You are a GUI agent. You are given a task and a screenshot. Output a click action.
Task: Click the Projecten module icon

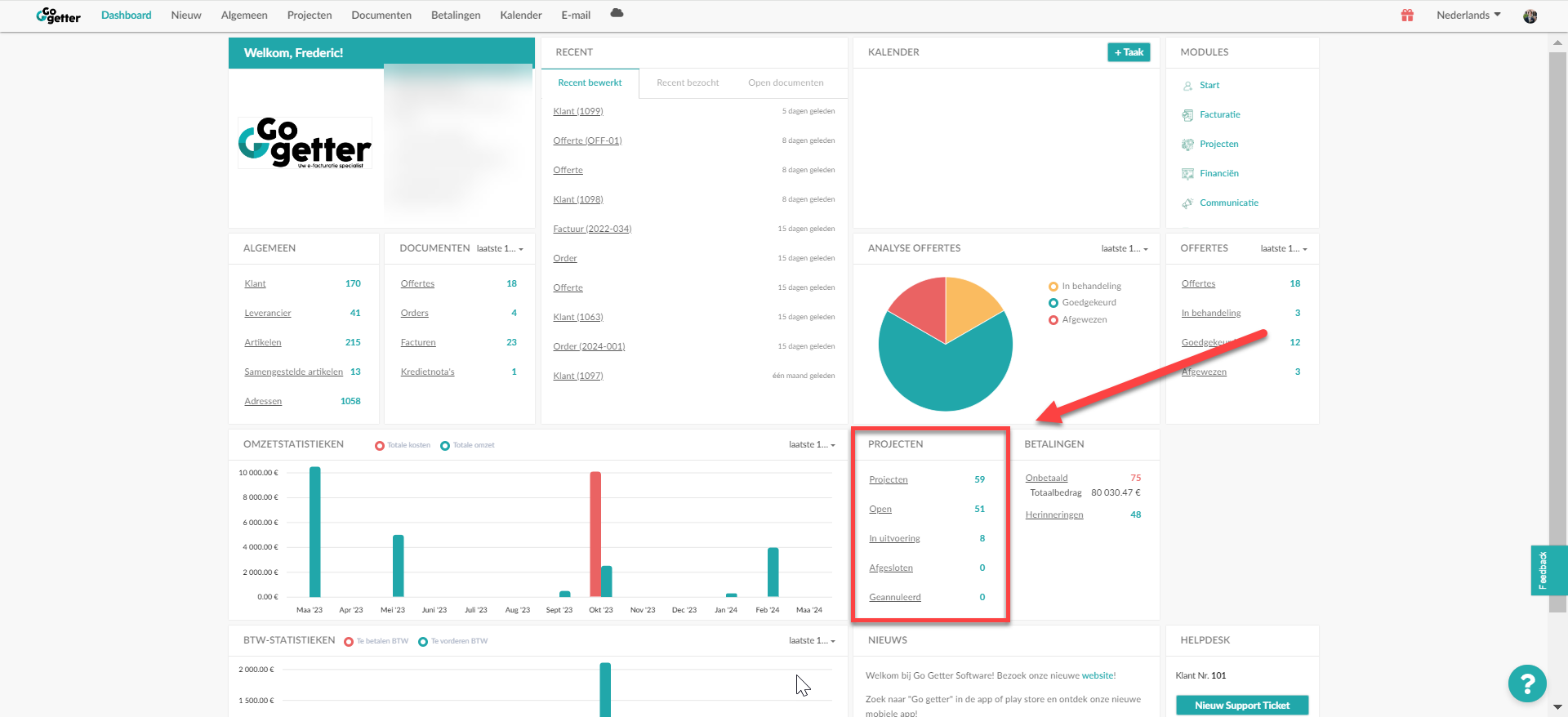(1187, 145)
